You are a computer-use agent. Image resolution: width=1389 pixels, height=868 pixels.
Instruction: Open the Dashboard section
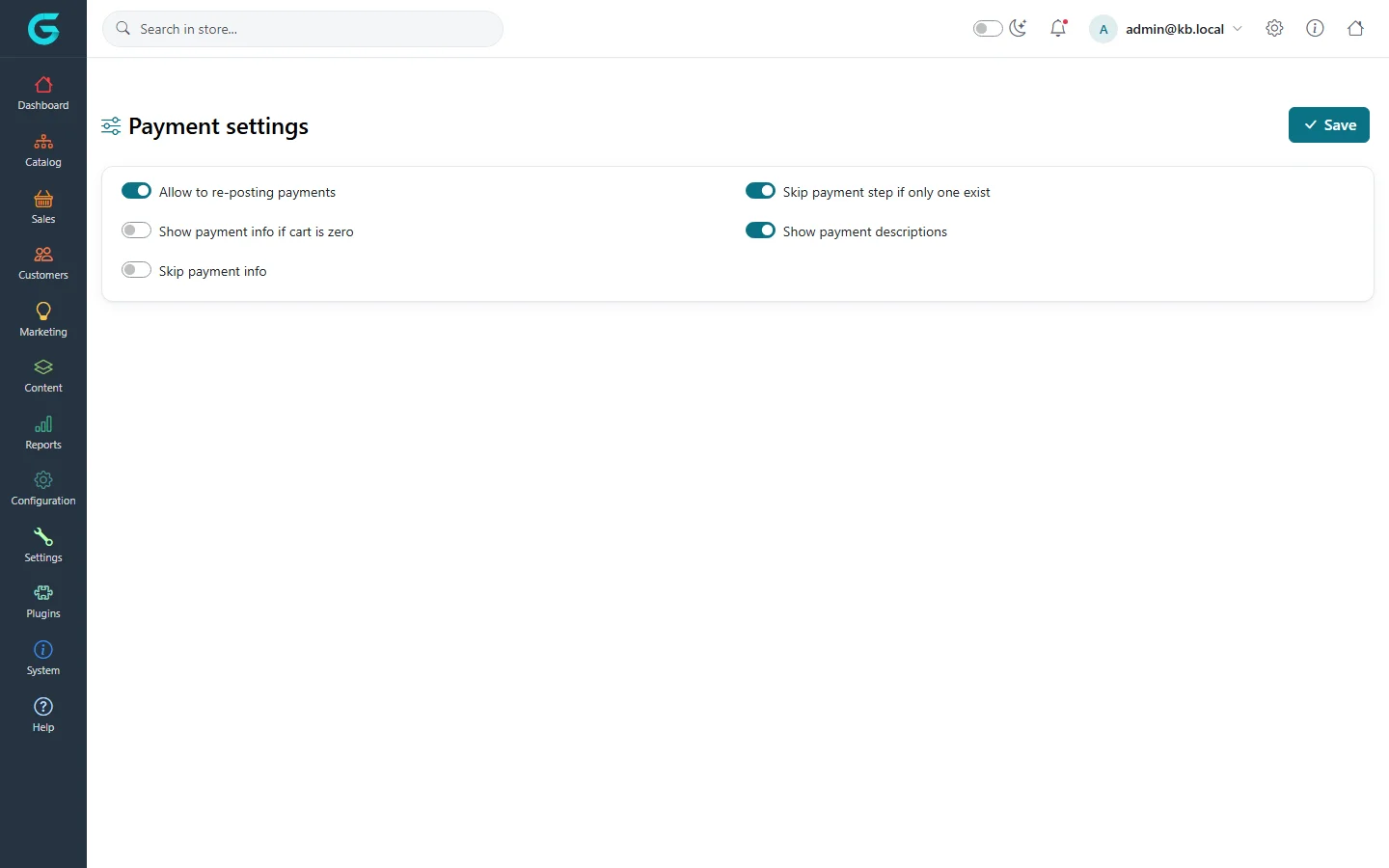(43, 94)
